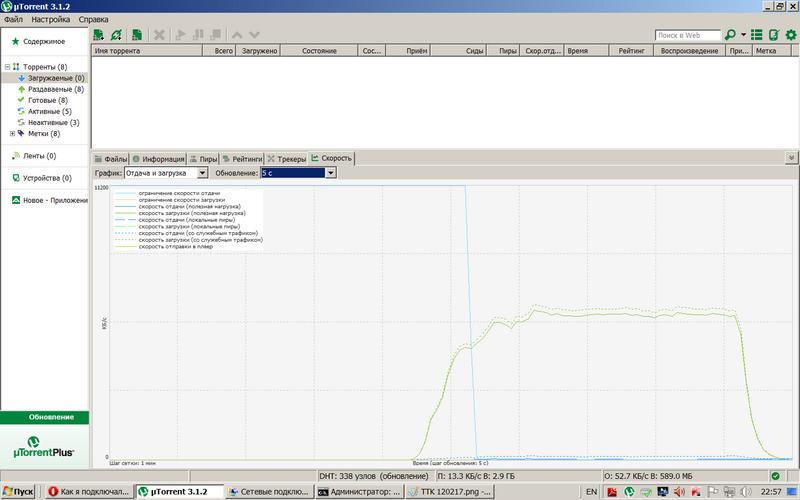This screenshot has width=800, height=500.
Task: Click the Start torrent play icon
Action: [180, 35]
